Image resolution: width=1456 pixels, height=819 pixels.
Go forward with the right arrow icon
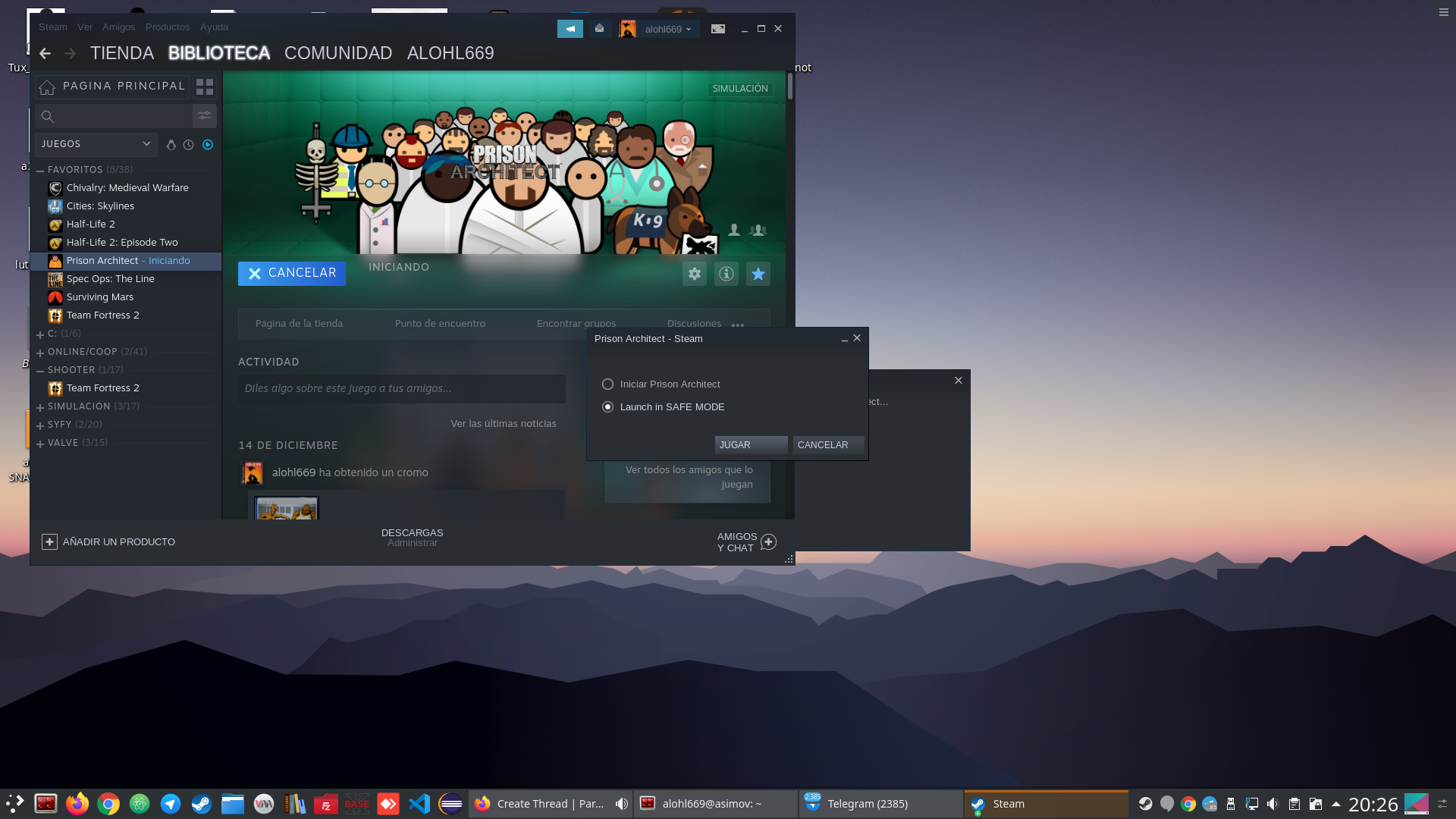70,53
